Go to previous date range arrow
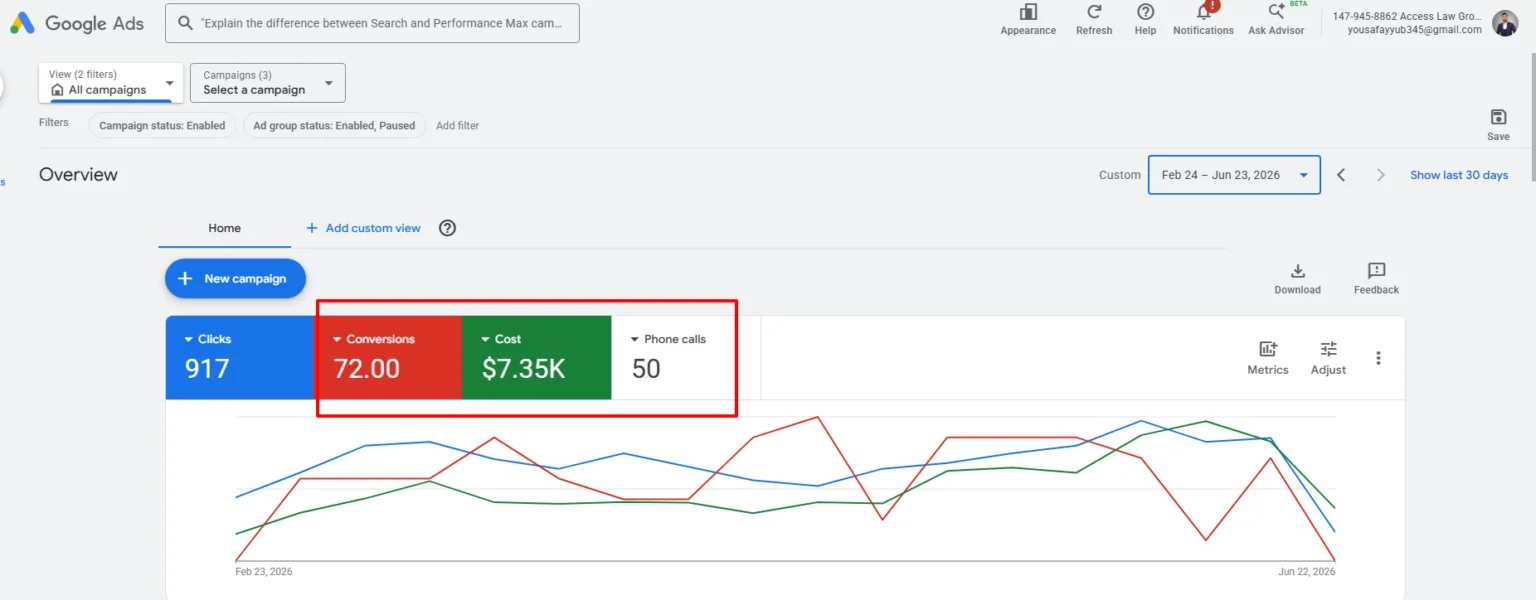1536x600 pixels. click(1341, 175)
